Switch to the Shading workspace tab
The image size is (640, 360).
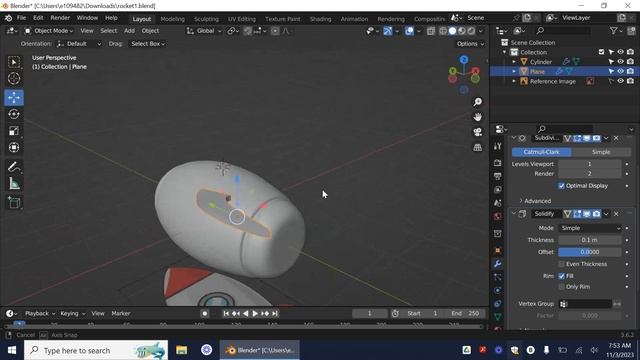[x=320, y=19]
